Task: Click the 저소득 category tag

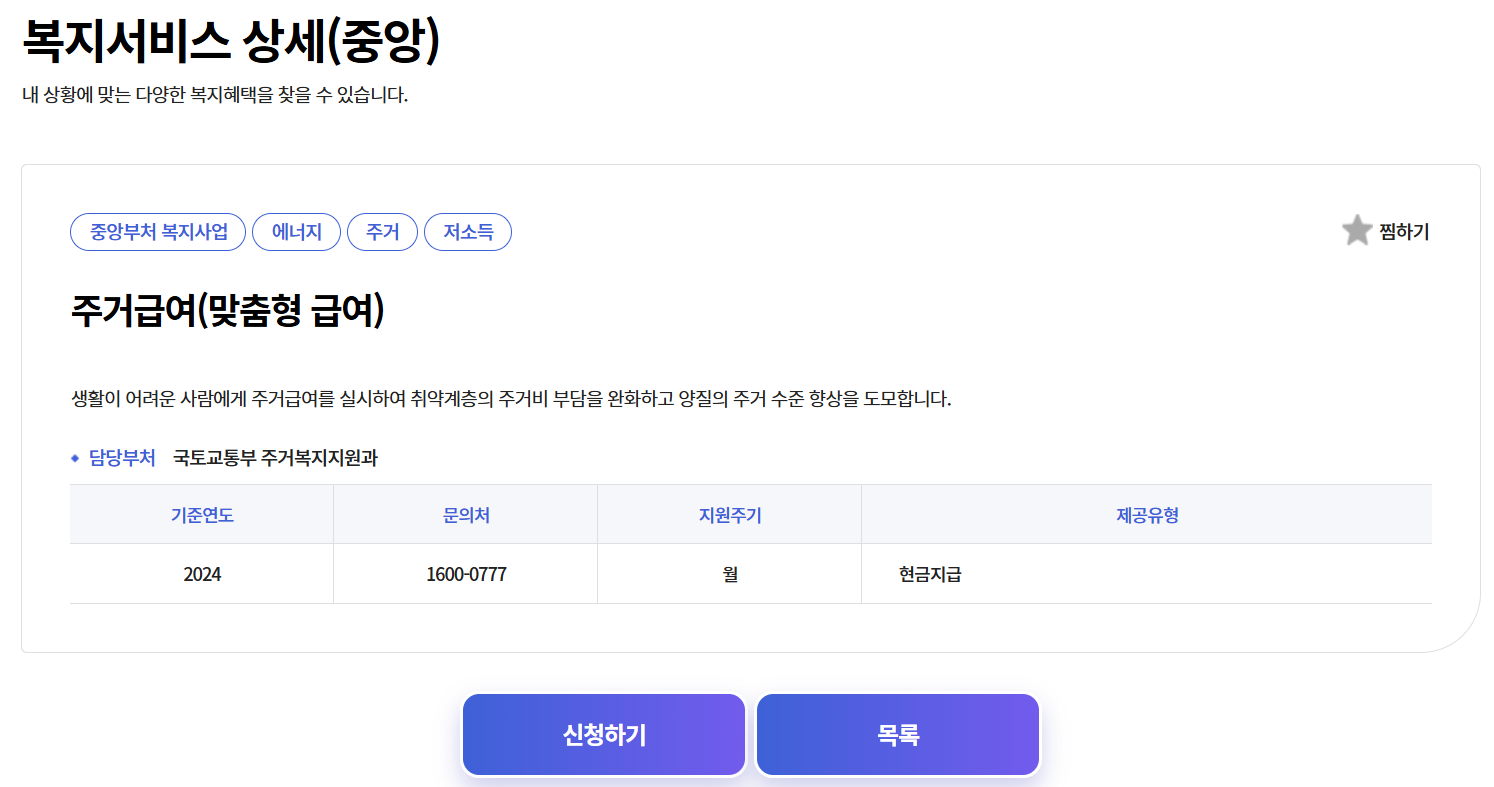Action: pos(467,231)
